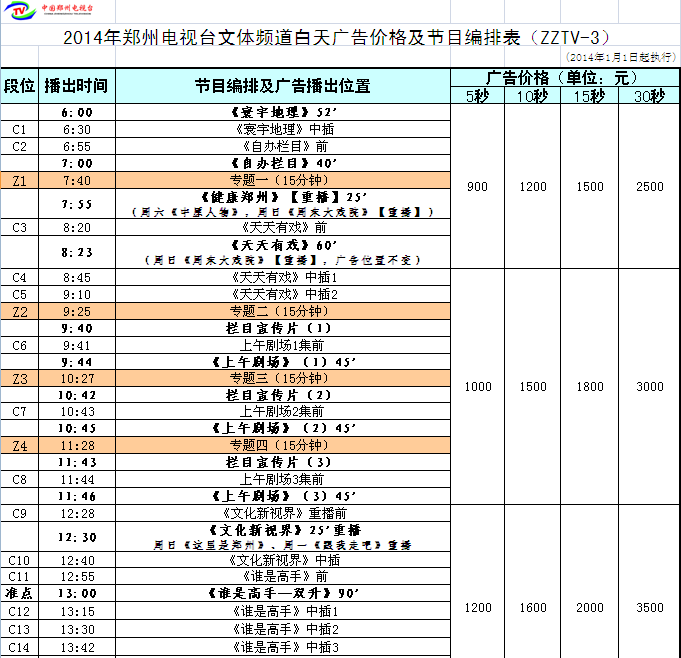Select the 《天天有戏》前 cell
Viewport: 681px width, 658px height.
click(283, 227)
